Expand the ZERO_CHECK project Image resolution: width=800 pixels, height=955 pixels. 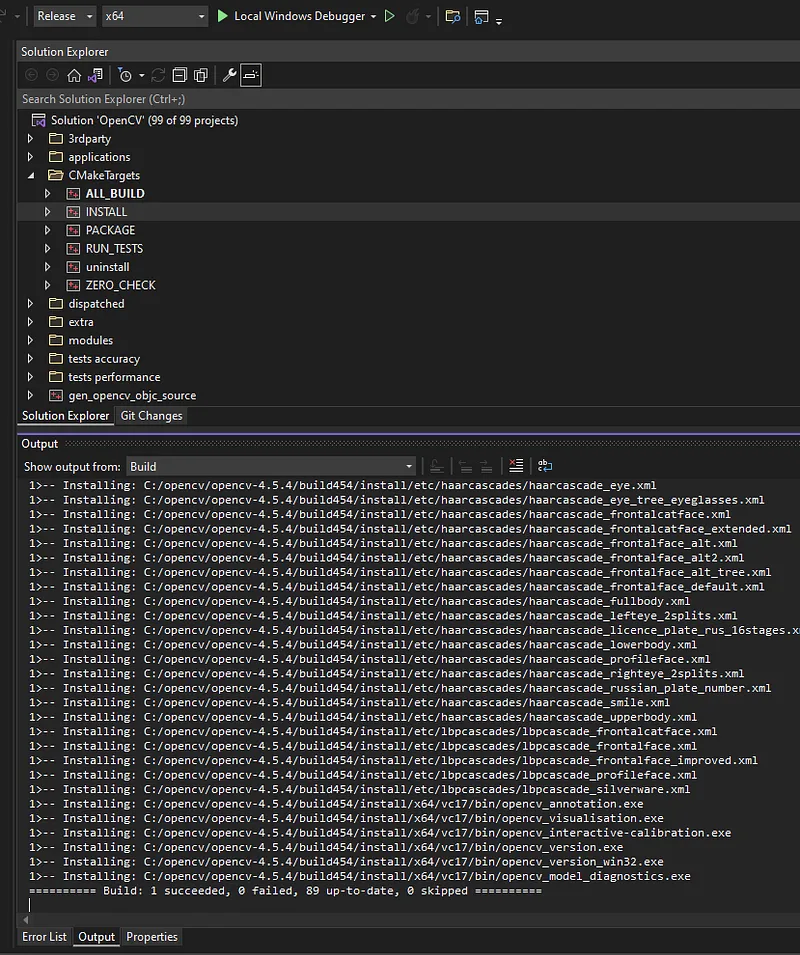pos(47,285)
